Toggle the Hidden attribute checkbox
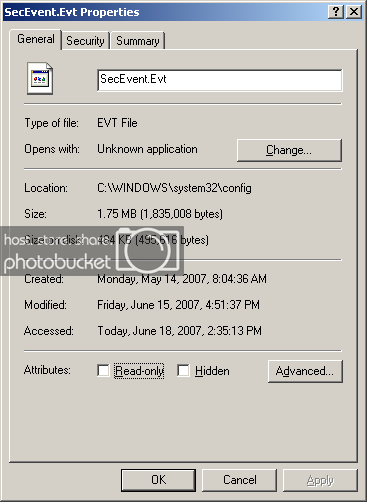The height and width of the screenshot is (502, 367). (x=183, y=370)
